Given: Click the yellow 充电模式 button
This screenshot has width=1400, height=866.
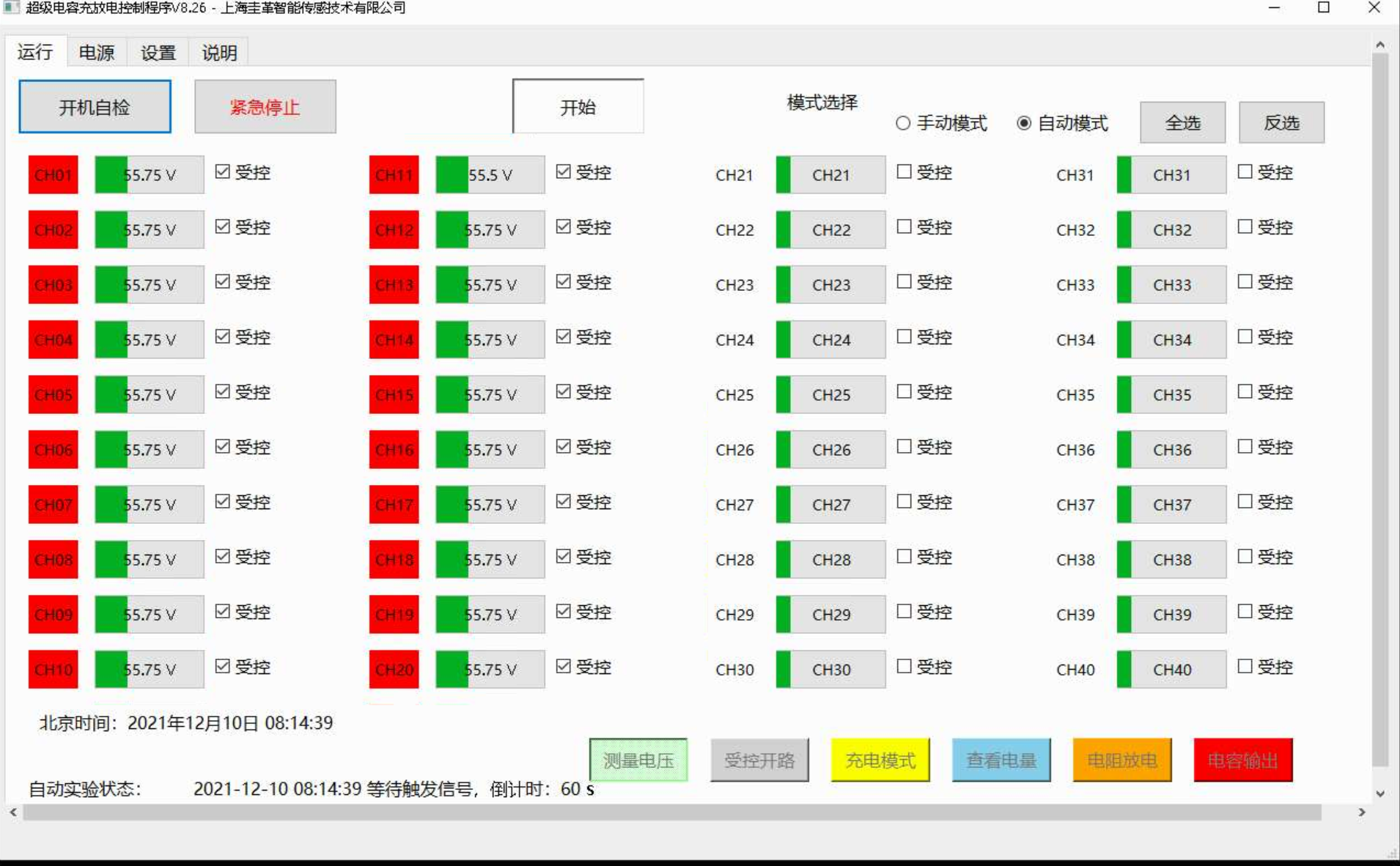Looking at the screenshot, I should 880,760.
